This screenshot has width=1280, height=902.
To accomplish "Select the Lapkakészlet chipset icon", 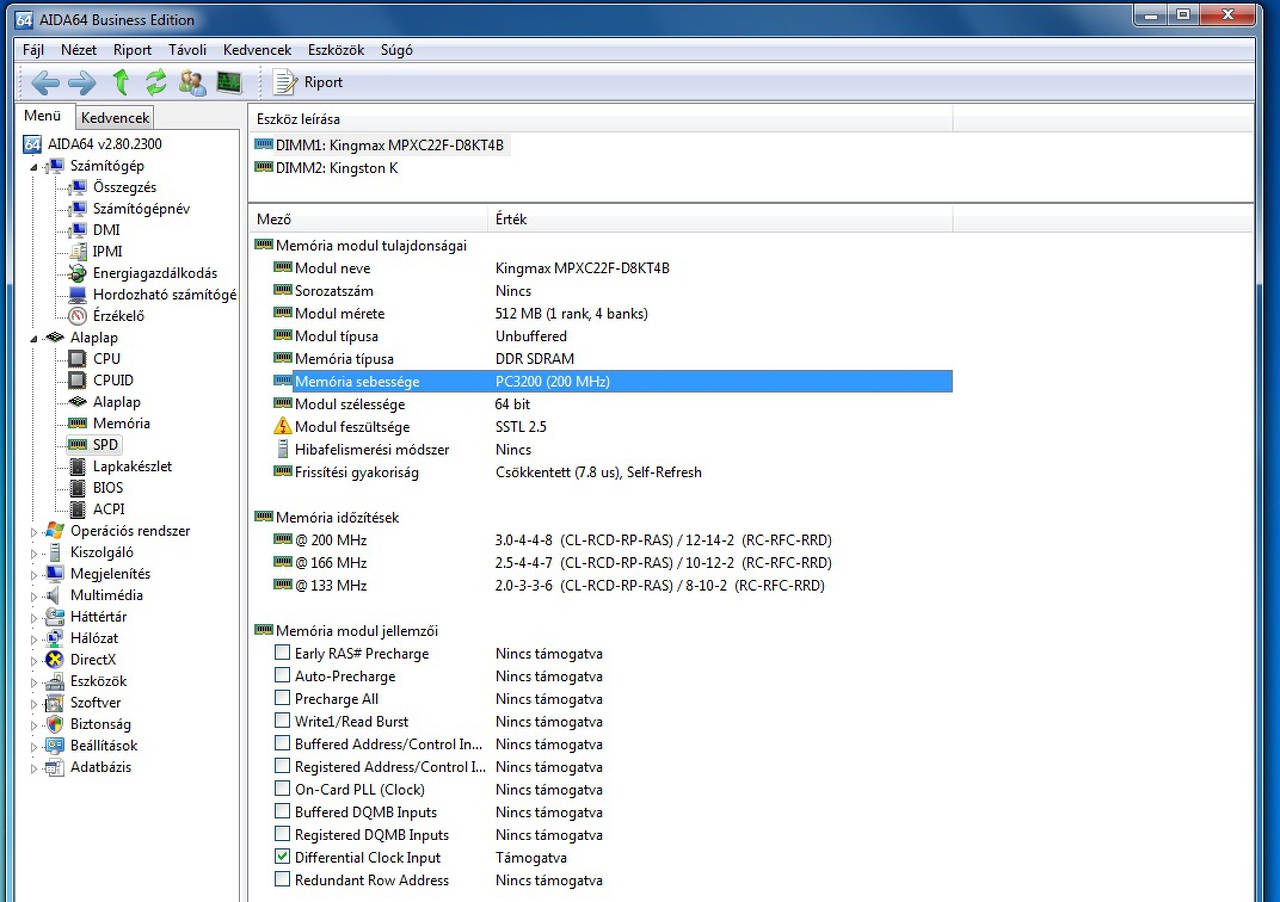I will click(78, 466).
